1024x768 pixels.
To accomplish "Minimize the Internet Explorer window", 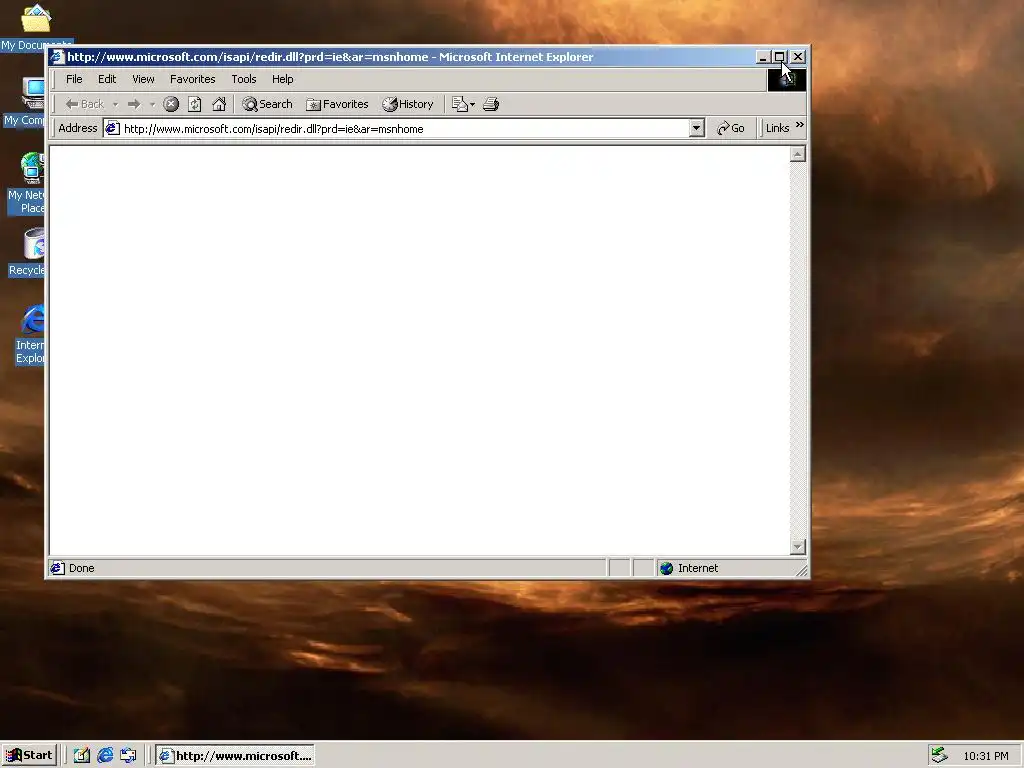I will [x=763, y=57].
